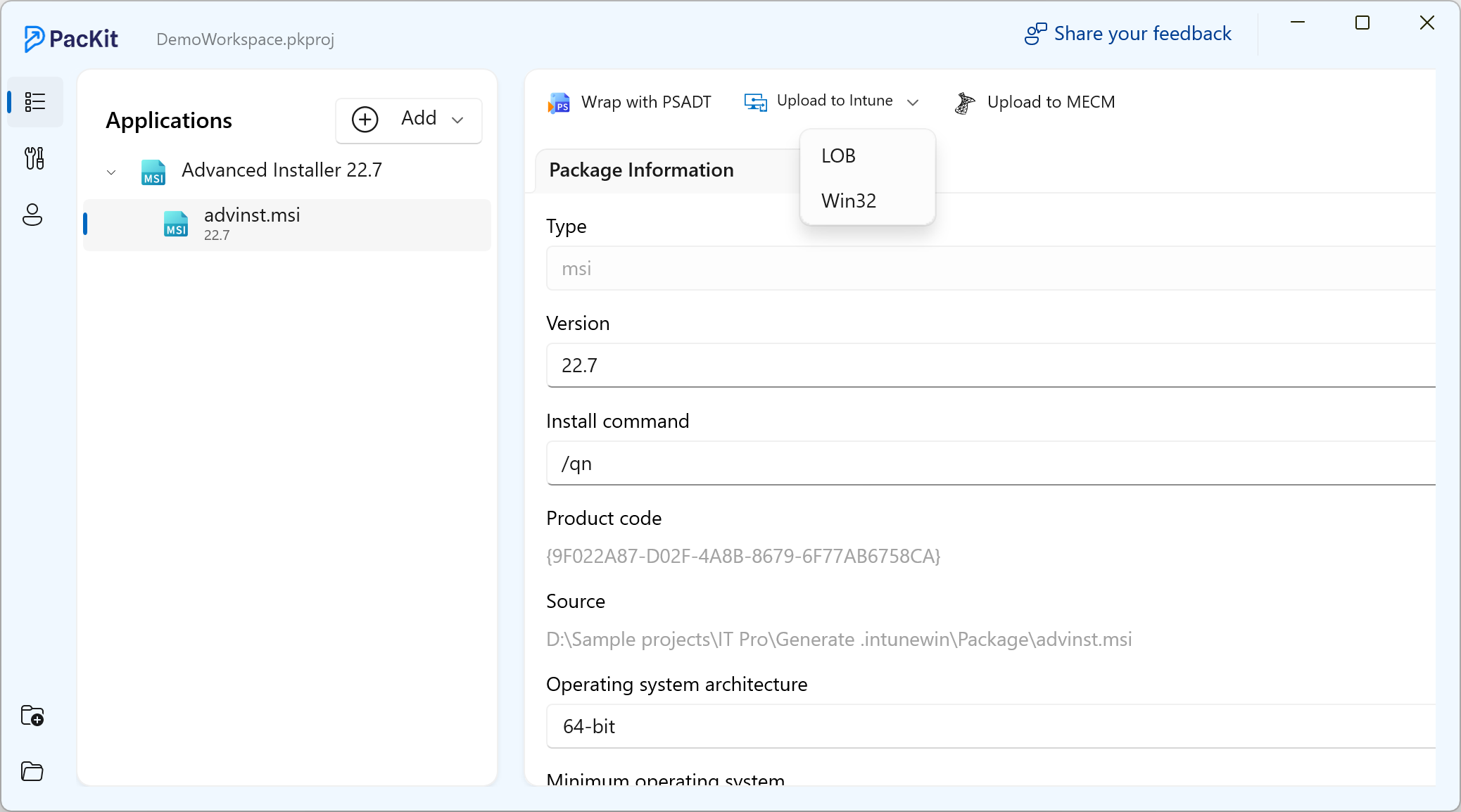This screenshot has width=1461, height=812.
Task: Click the Product code GUID text
Action: click(743, 556)
